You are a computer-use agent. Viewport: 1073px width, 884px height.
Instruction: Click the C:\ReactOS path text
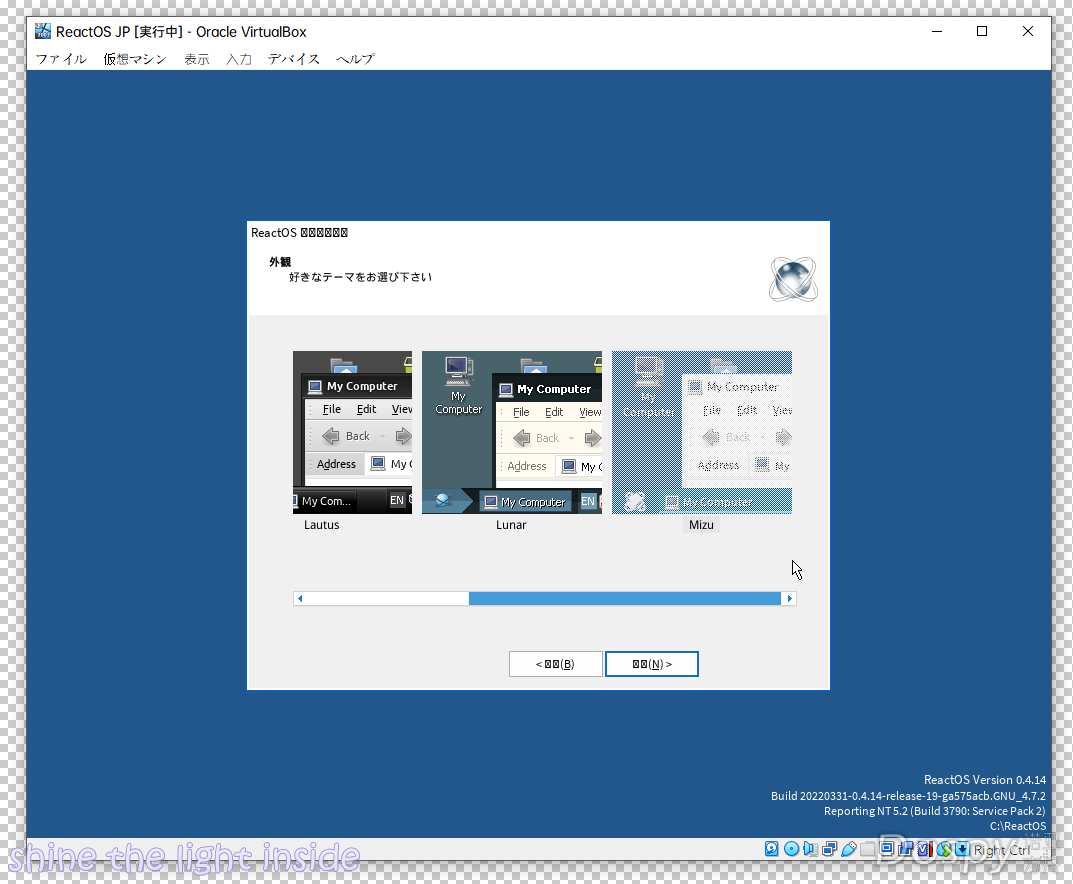pyautogui.click(x=1018, y=826)
